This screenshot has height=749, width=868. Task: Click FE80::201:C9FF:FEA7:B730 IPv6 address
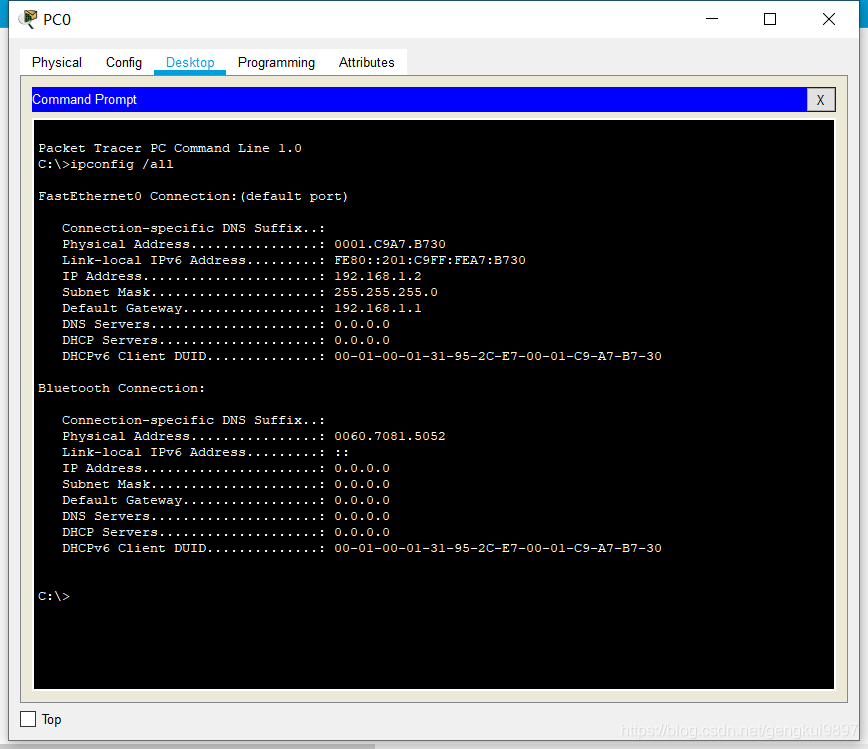(430, 260)
